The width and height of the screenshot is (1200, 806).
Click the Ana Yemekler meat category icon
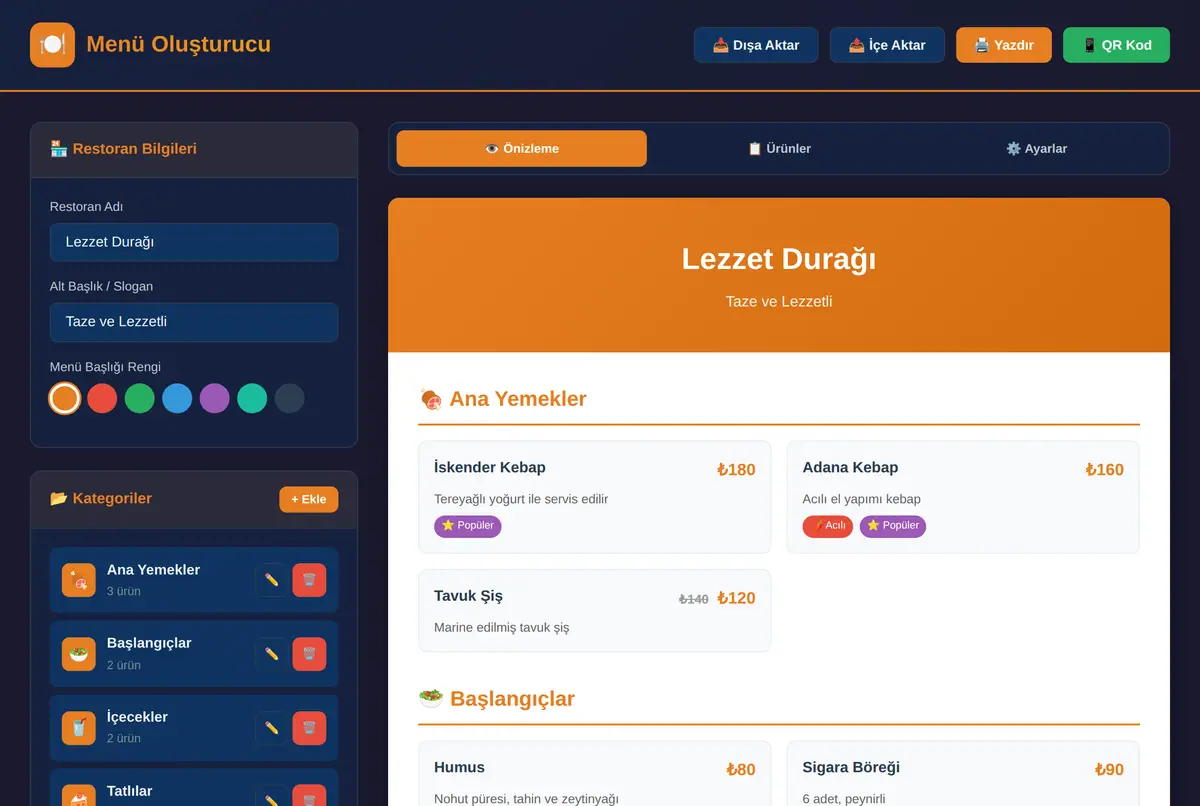coord(79,580)
